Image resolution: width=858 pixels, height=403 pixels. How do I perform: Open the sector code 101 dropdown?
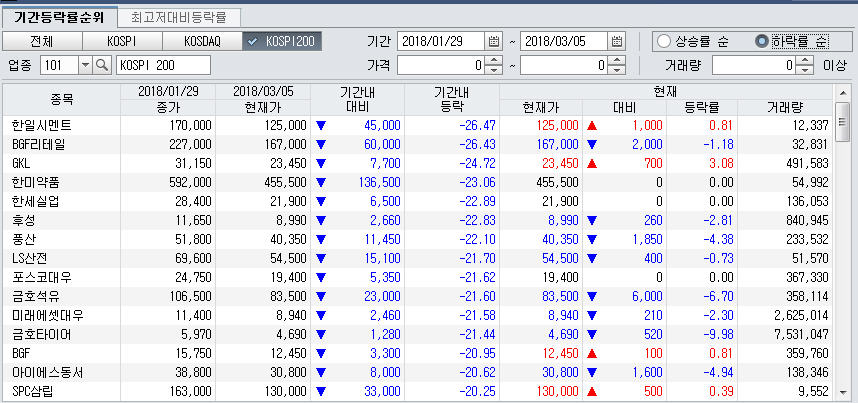[x=85, y=66]
